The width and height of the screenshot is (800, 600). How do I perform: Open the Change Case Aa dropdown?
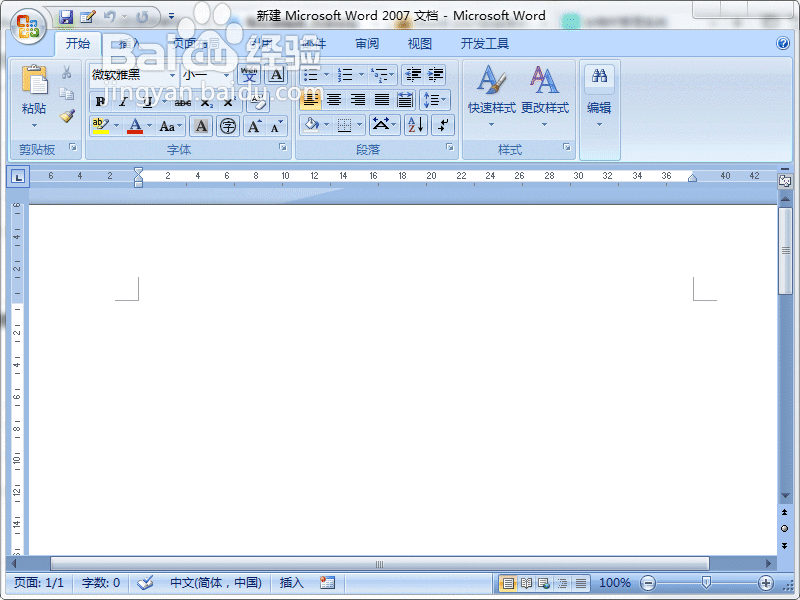point(171,126)
